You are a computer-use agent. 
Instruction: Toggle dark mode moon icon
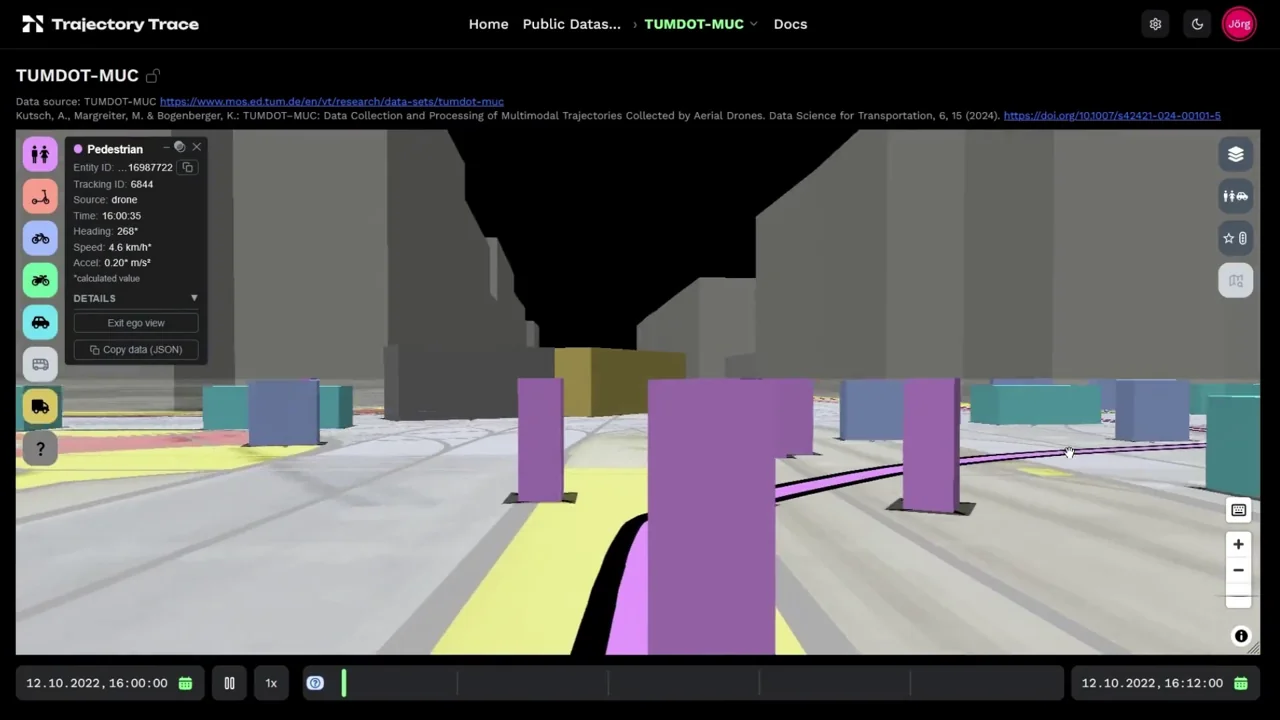tap(1197, 24)
